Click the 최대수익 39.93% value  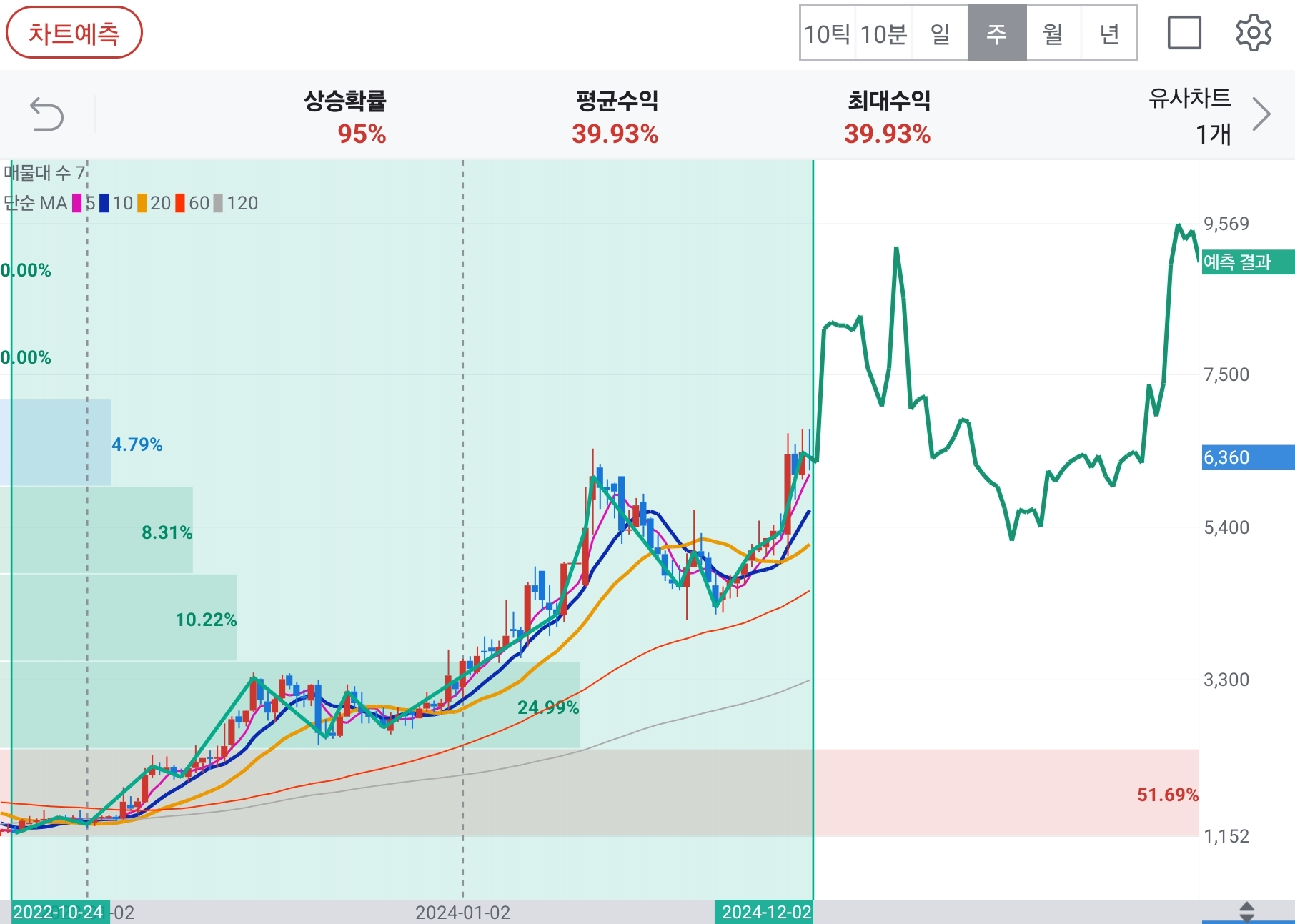click(x=888, y=134)
